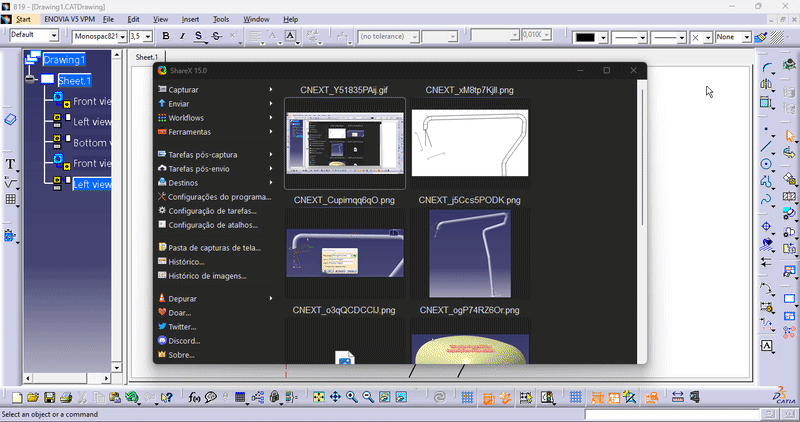Expand the Depurar submenu in ShareX
The width and height of the screenshot is (800, 422).
coord(215,299)
